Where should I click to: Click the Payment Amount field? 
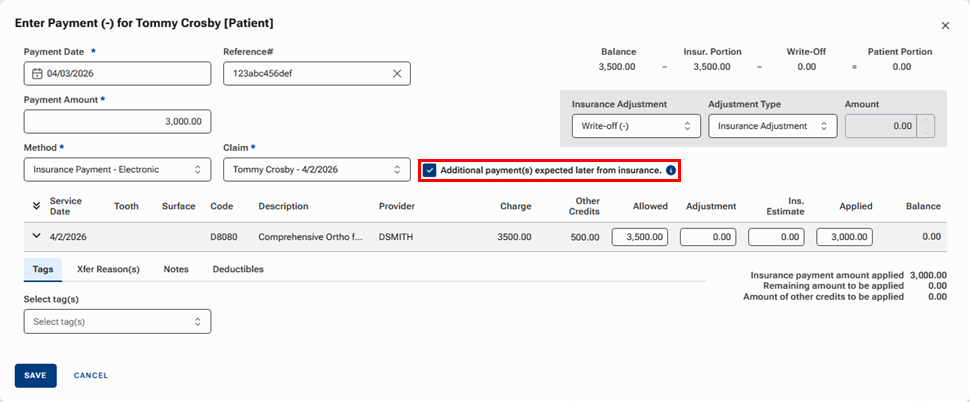coord(117,122)
